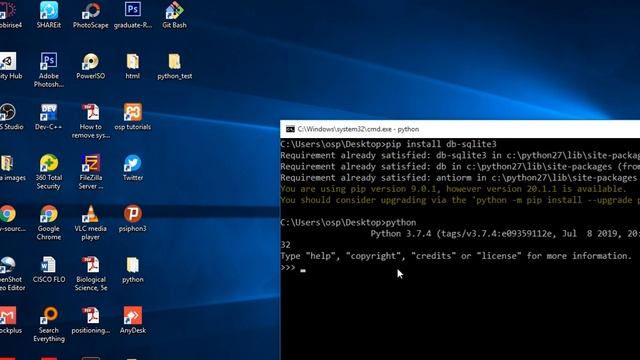
Task: Launch AnyDesk from the desktop
Action: [133, 320]
